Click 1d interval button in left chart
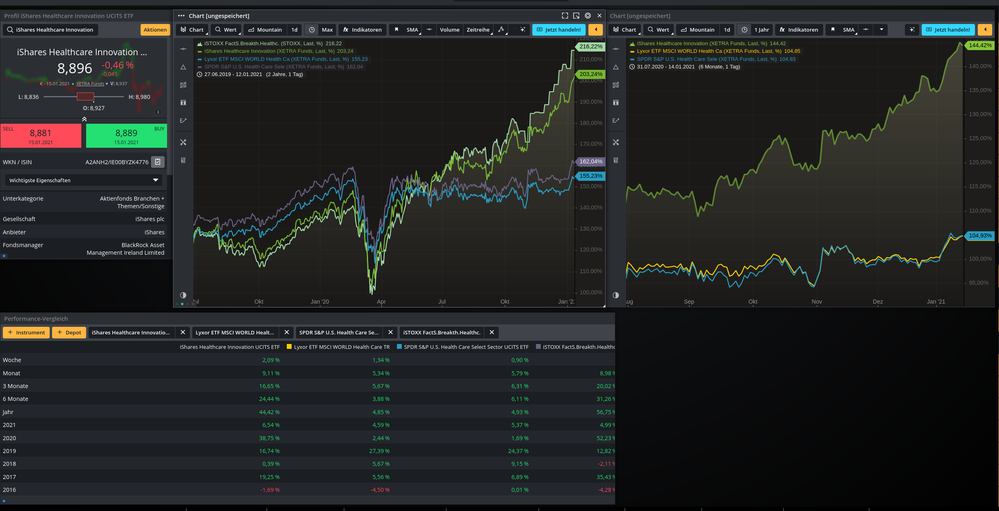This screenshot has height=511, width=999. pos(294,29)
